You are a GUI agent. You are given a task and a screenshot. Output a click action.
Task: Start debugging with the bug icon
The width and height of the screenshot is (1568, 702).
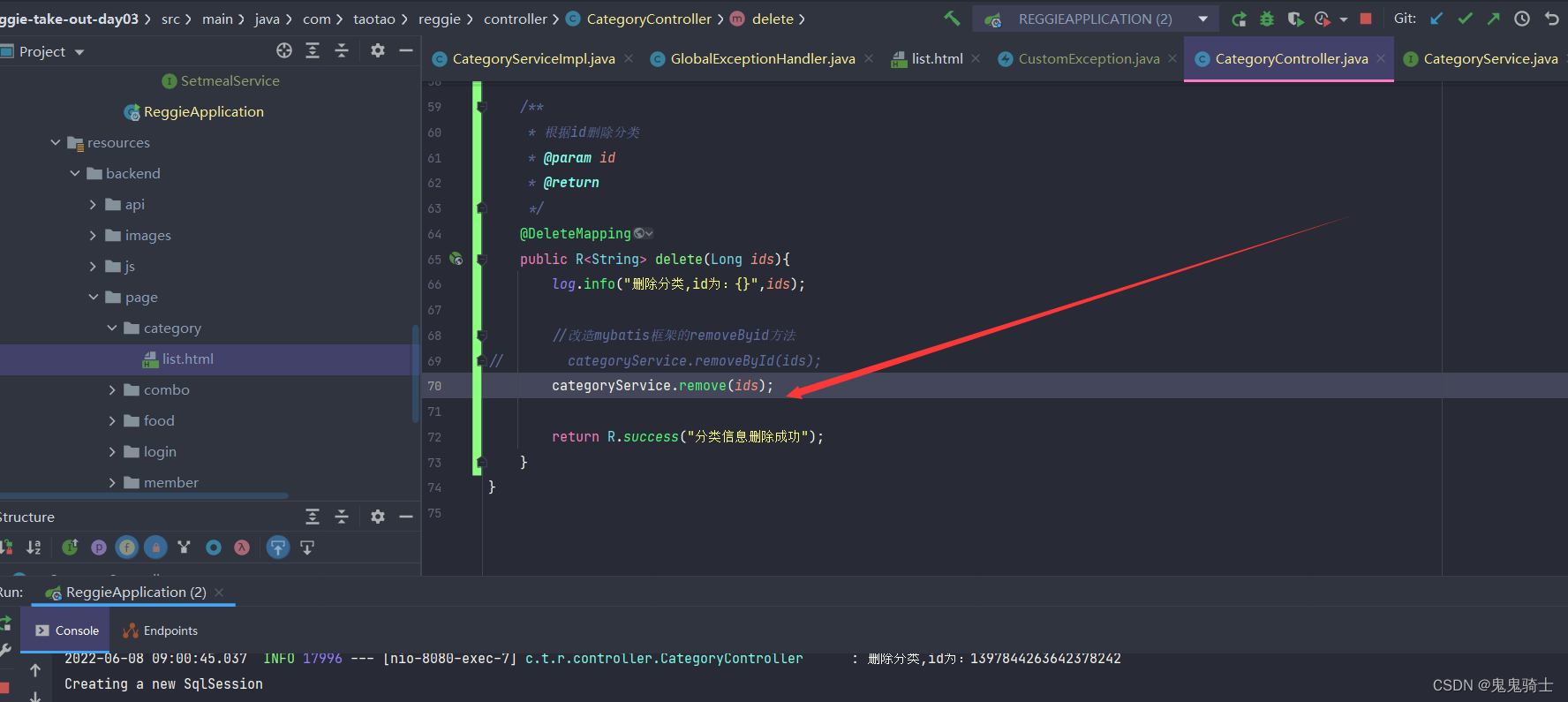(x=1267, y=19)
